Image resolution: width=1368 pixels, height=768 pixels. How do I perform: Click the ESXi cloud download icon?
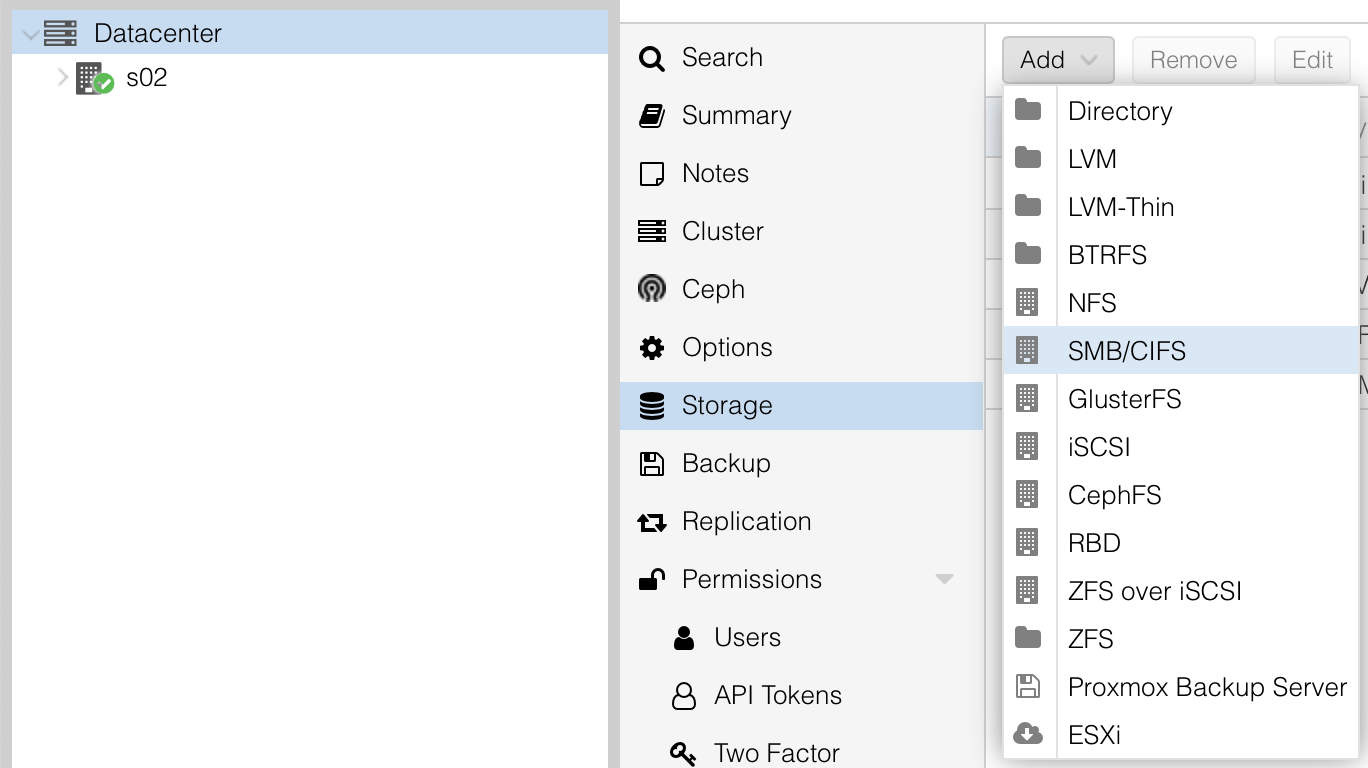(1028, 735)
